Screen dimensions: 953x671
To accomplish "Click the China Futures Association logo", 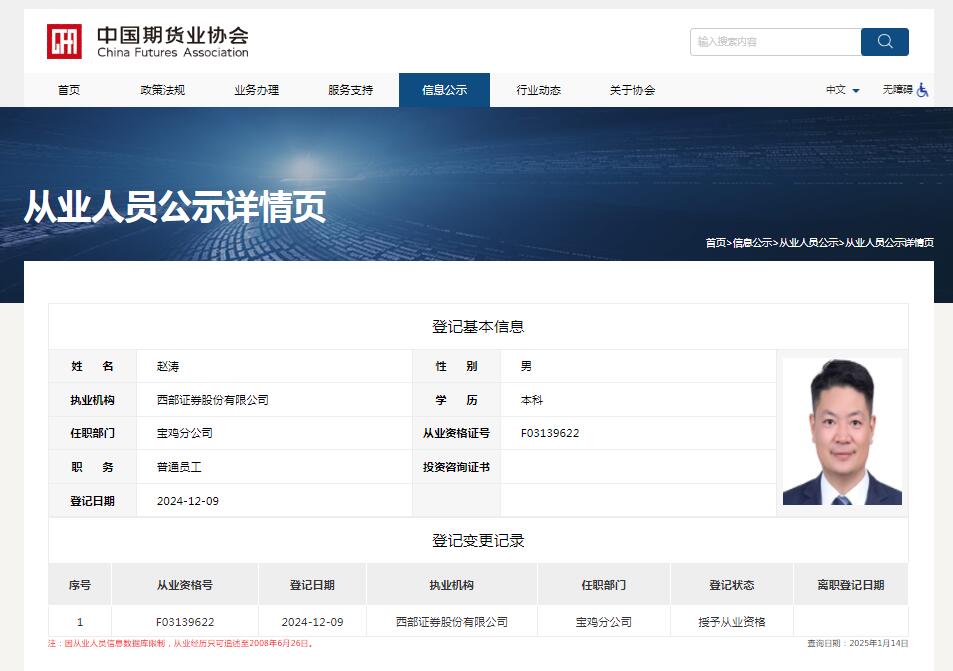I will (148, 41).
